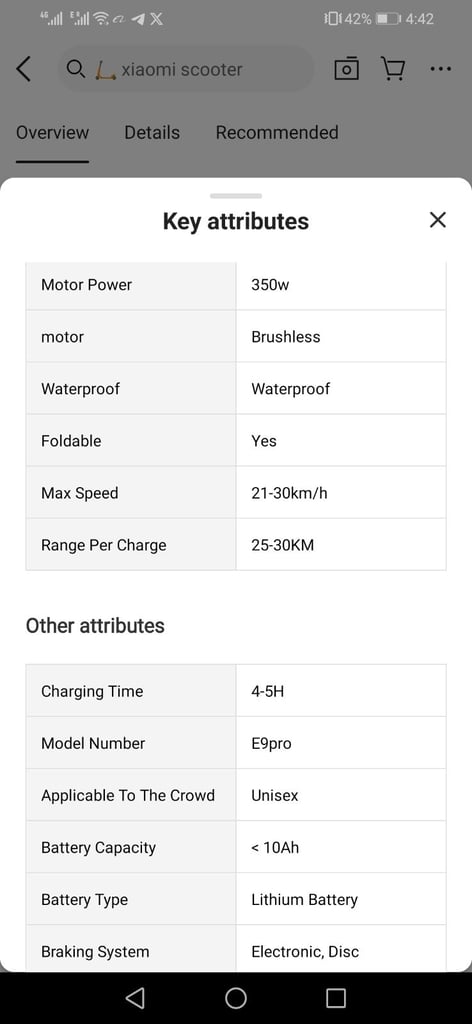Tap the Max Speed 21-30km/h value
The width and height of the screenshot is (472, 1024).
click(289, 493)
